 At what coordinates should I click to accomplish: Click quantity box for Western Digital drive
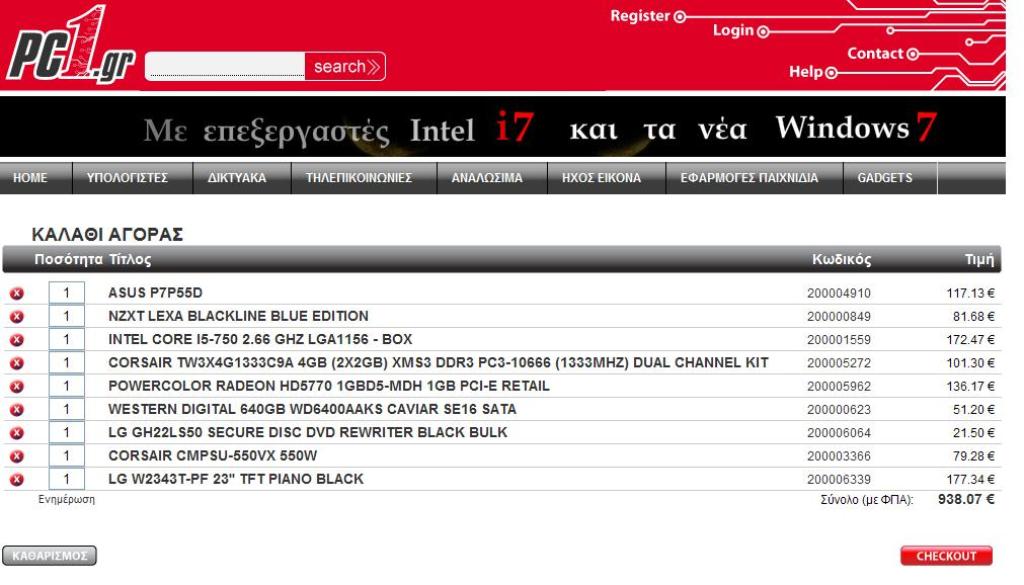click(x=67, y=409)
